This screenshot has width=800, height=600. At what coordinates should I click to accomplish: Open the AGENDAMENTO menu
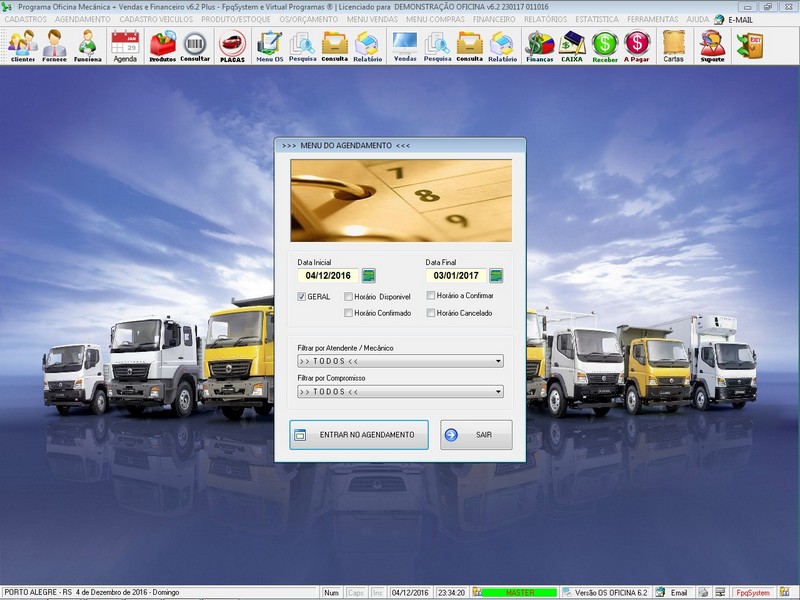coord(83,19)
